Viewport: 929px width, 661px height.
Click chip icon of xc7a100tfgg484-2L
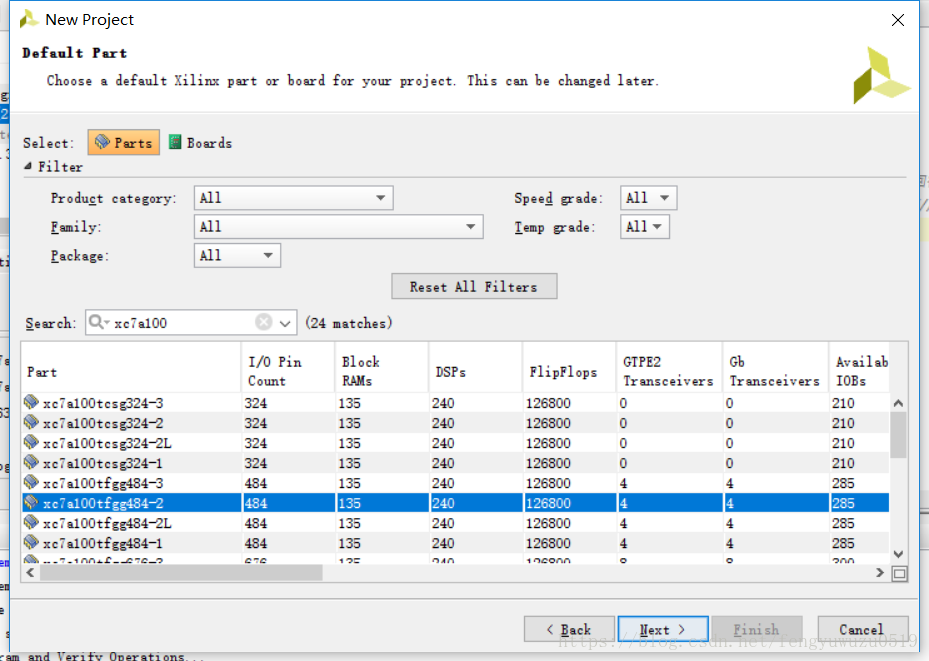click(x=31, y=523)
